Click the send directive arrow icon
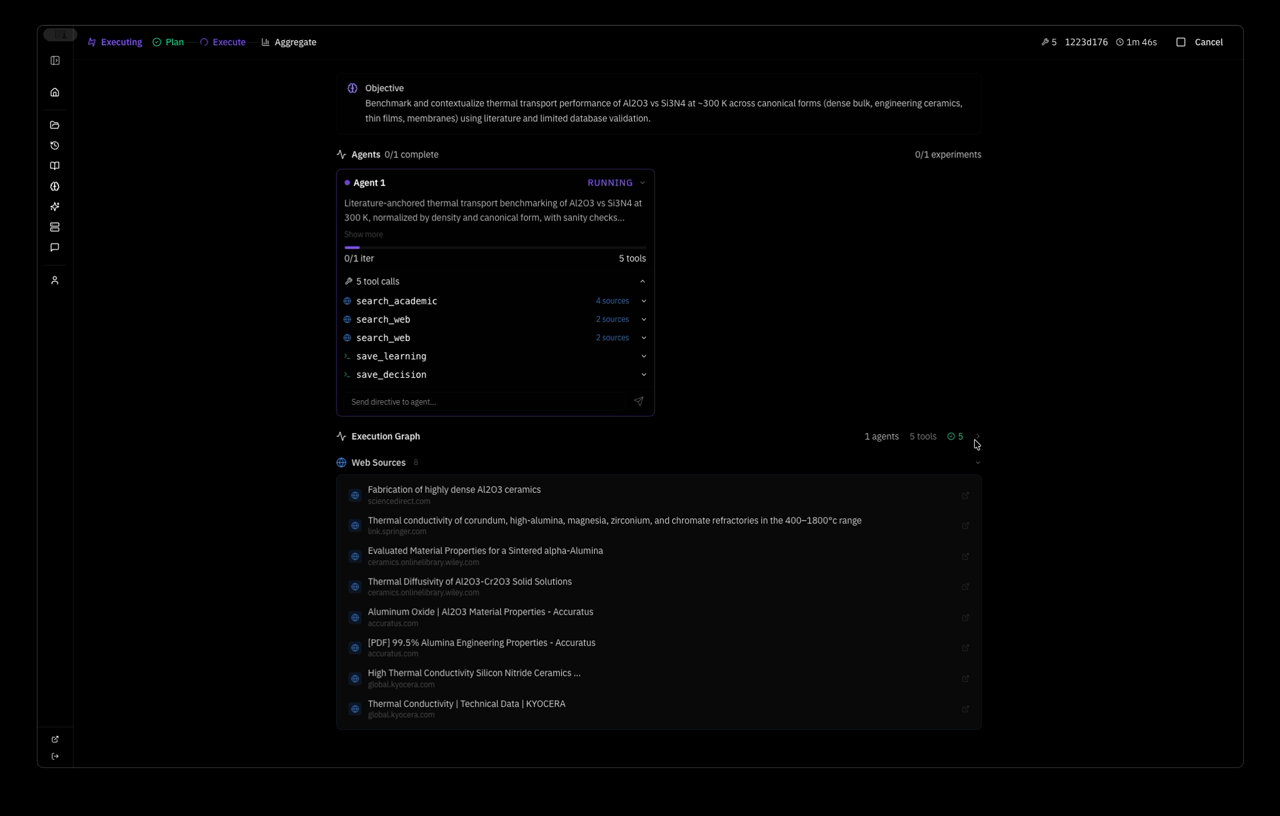The height and width of the screenshot is (816, 1280). click(638, 402)
